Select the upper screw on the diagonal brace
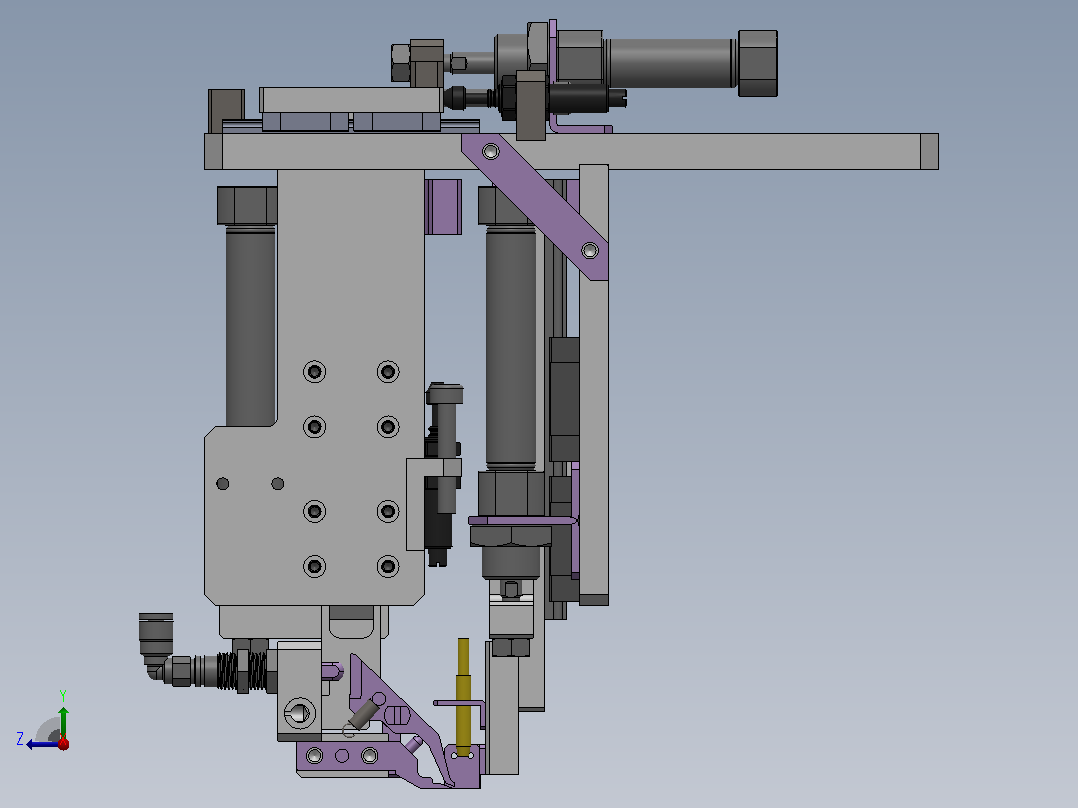The height and width of the screenshot is (808, 1078). coord(490,151)
